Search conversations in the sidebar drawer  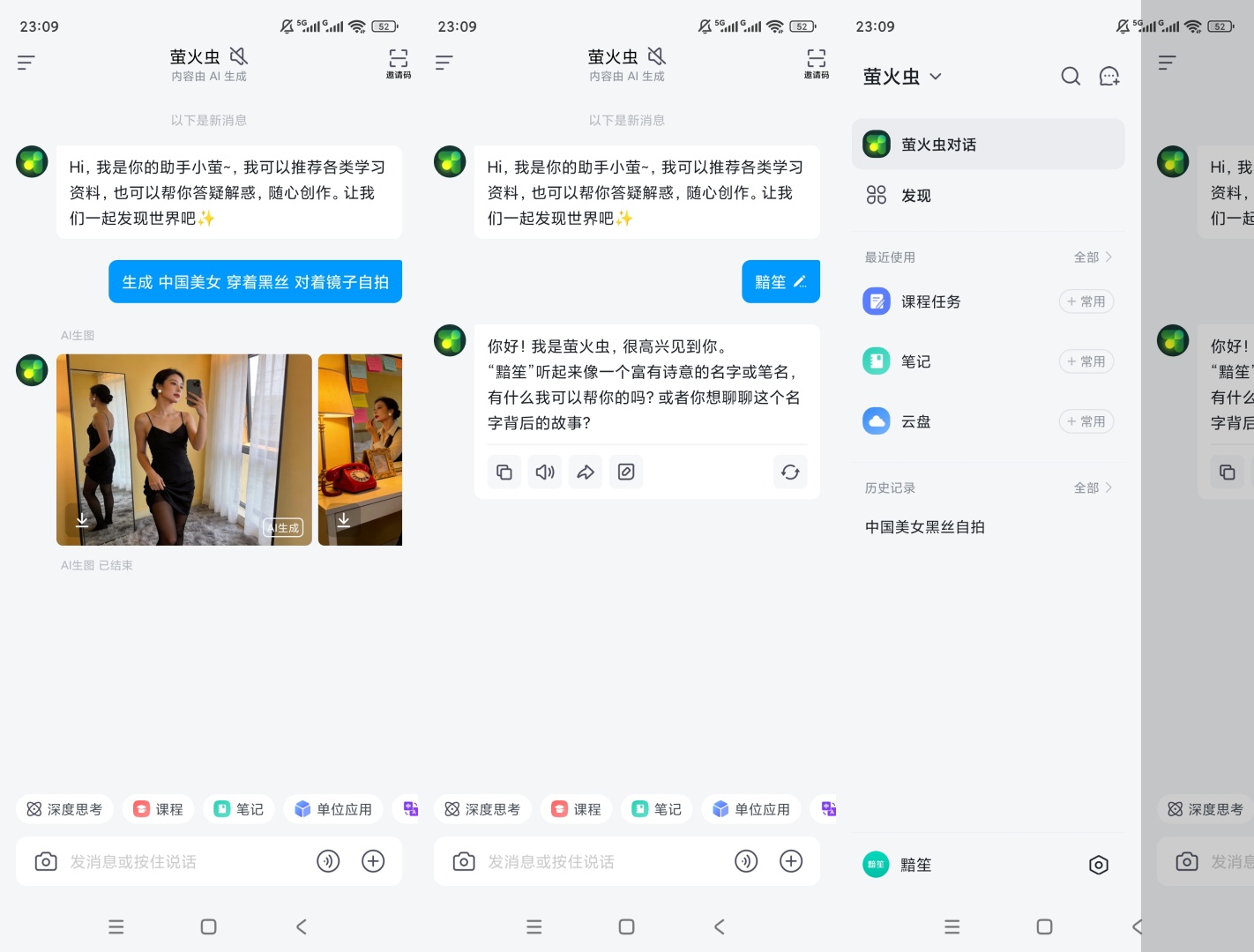coord(1071,77)
